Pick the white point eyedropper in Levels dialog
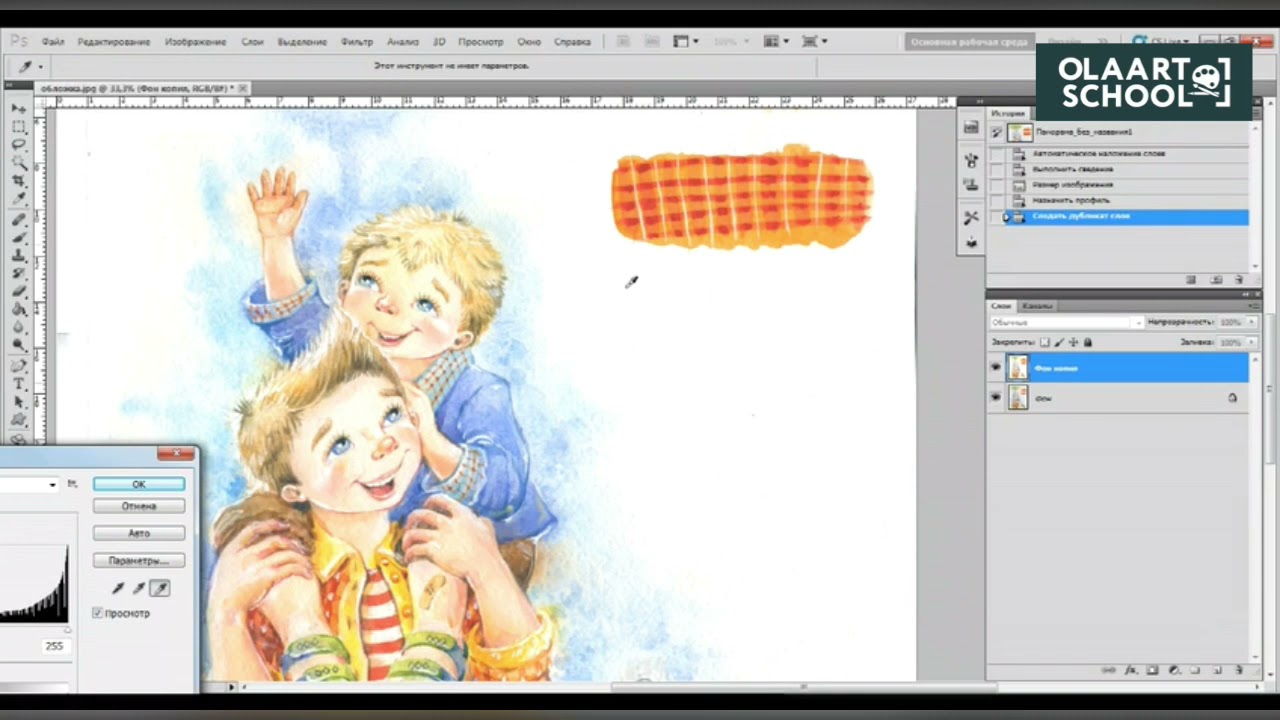1280x720 pixels. click(x=160, y=589)
